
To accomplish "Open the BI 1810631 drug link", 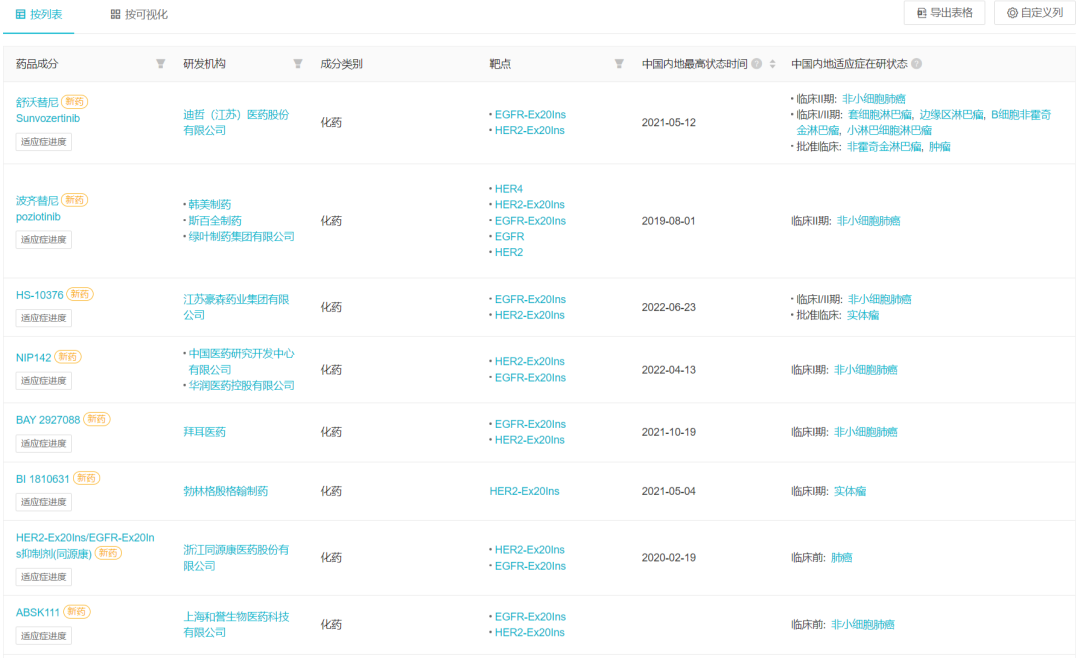I will point(42,479).
